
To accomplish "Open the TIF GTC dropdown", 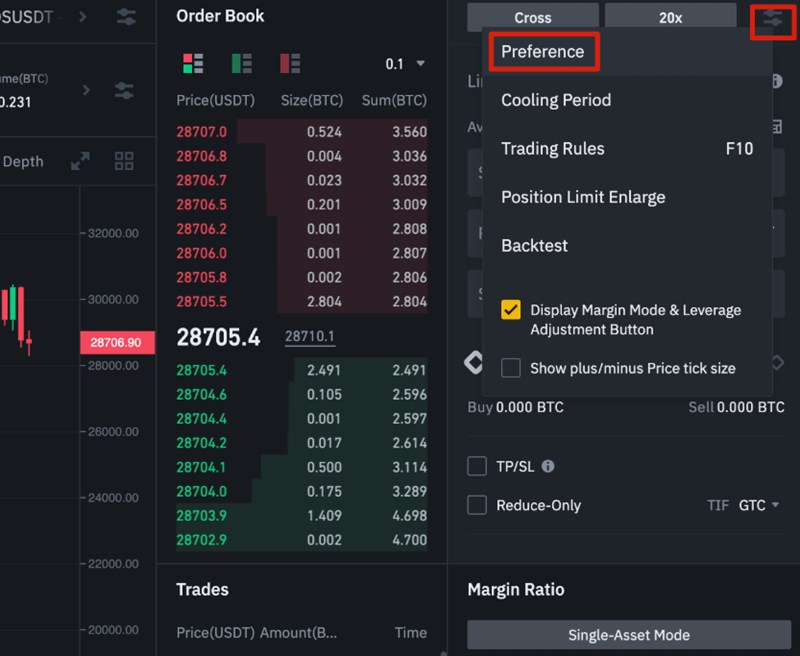I will (758, 505).
